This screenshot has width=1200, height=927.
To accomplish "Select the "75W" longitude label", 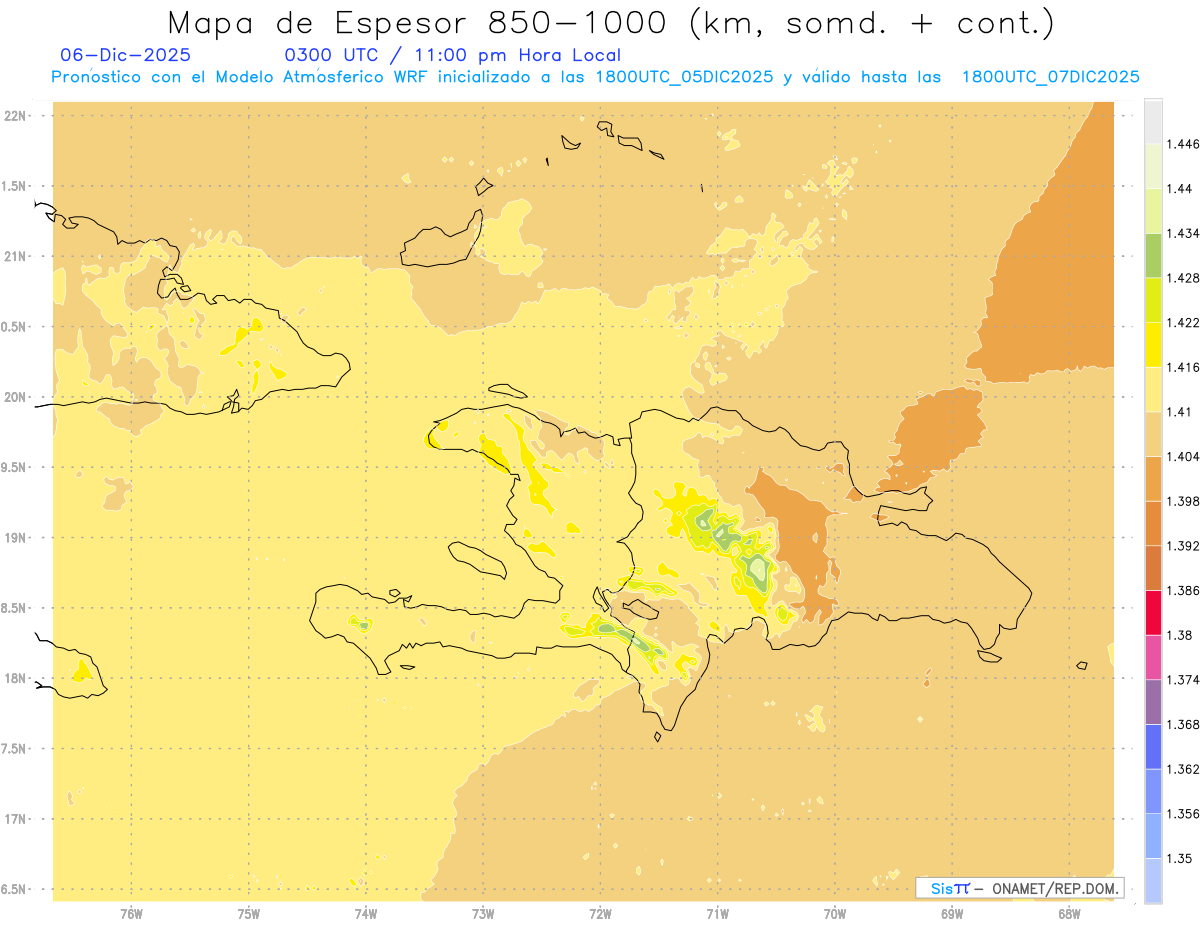I will click(x=249, y=913).
